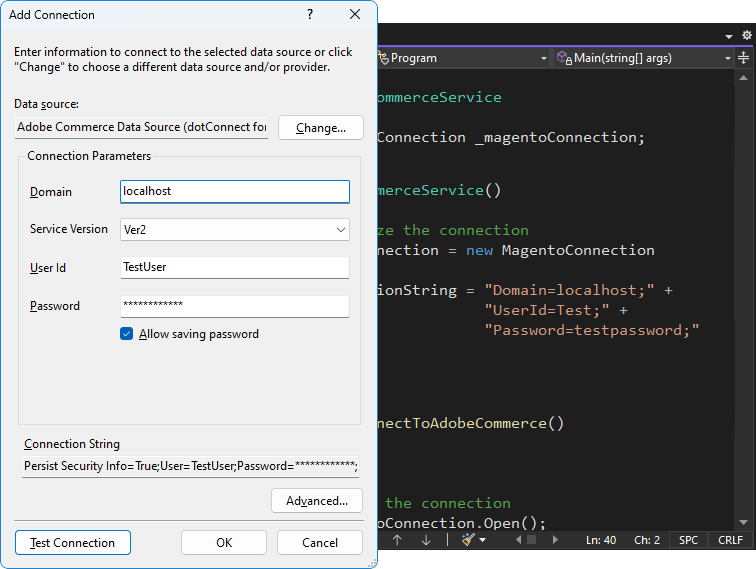The image size is (756, 569).
Task: Click the MagentoConnection type name in code
Action: click(578, 250)
